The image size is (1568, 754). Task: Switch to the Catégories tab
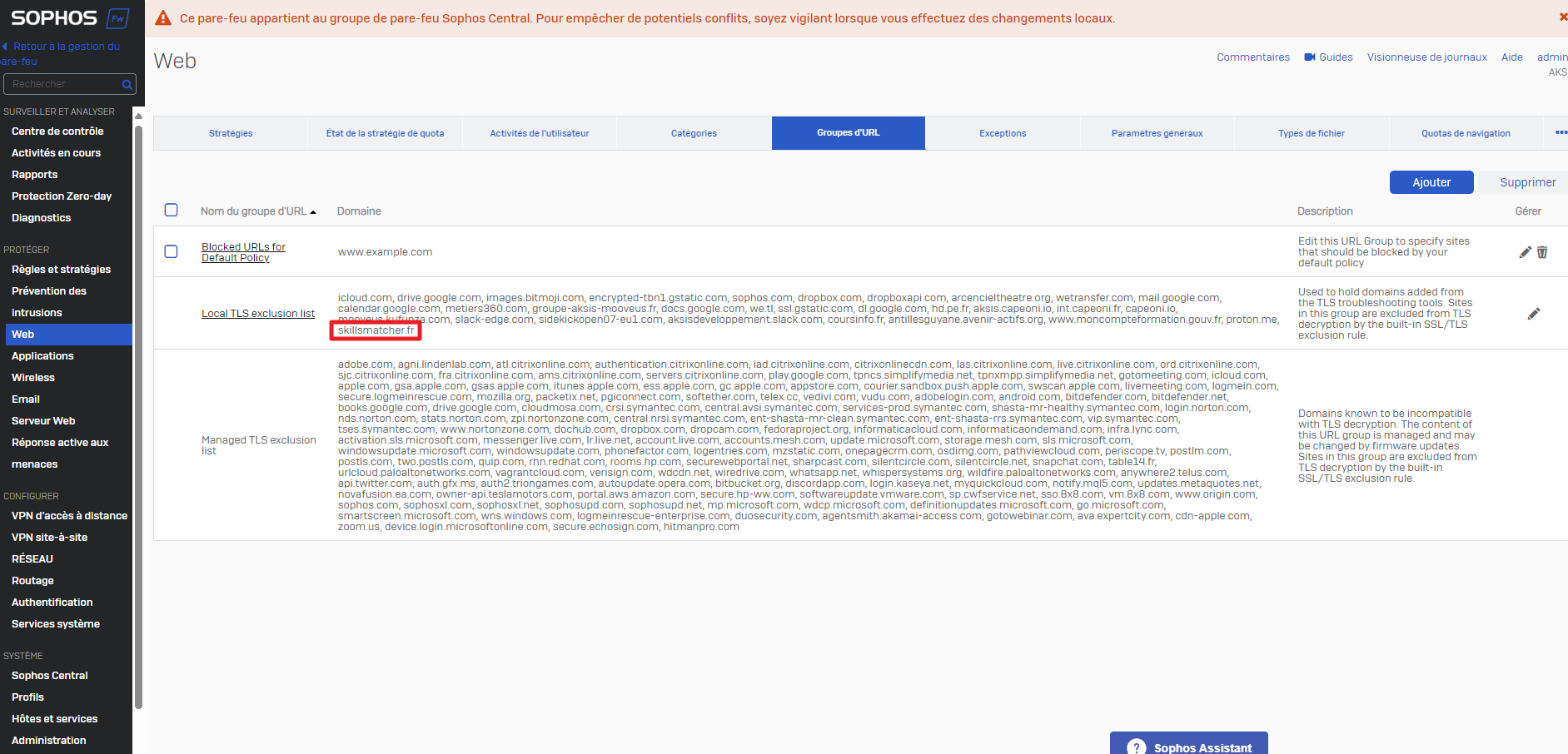[694, 133]
